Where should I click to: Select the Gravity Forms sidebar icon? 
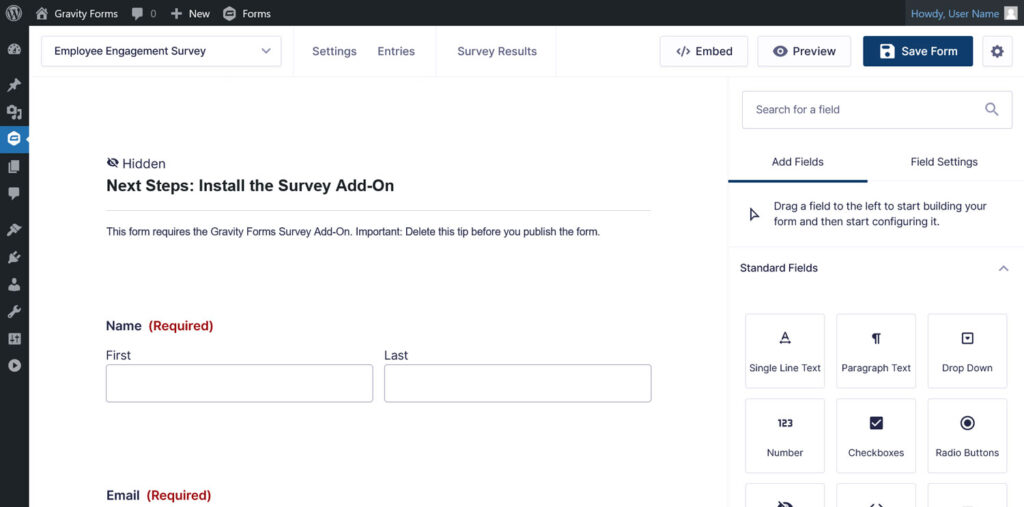click(x=14, y=139)
